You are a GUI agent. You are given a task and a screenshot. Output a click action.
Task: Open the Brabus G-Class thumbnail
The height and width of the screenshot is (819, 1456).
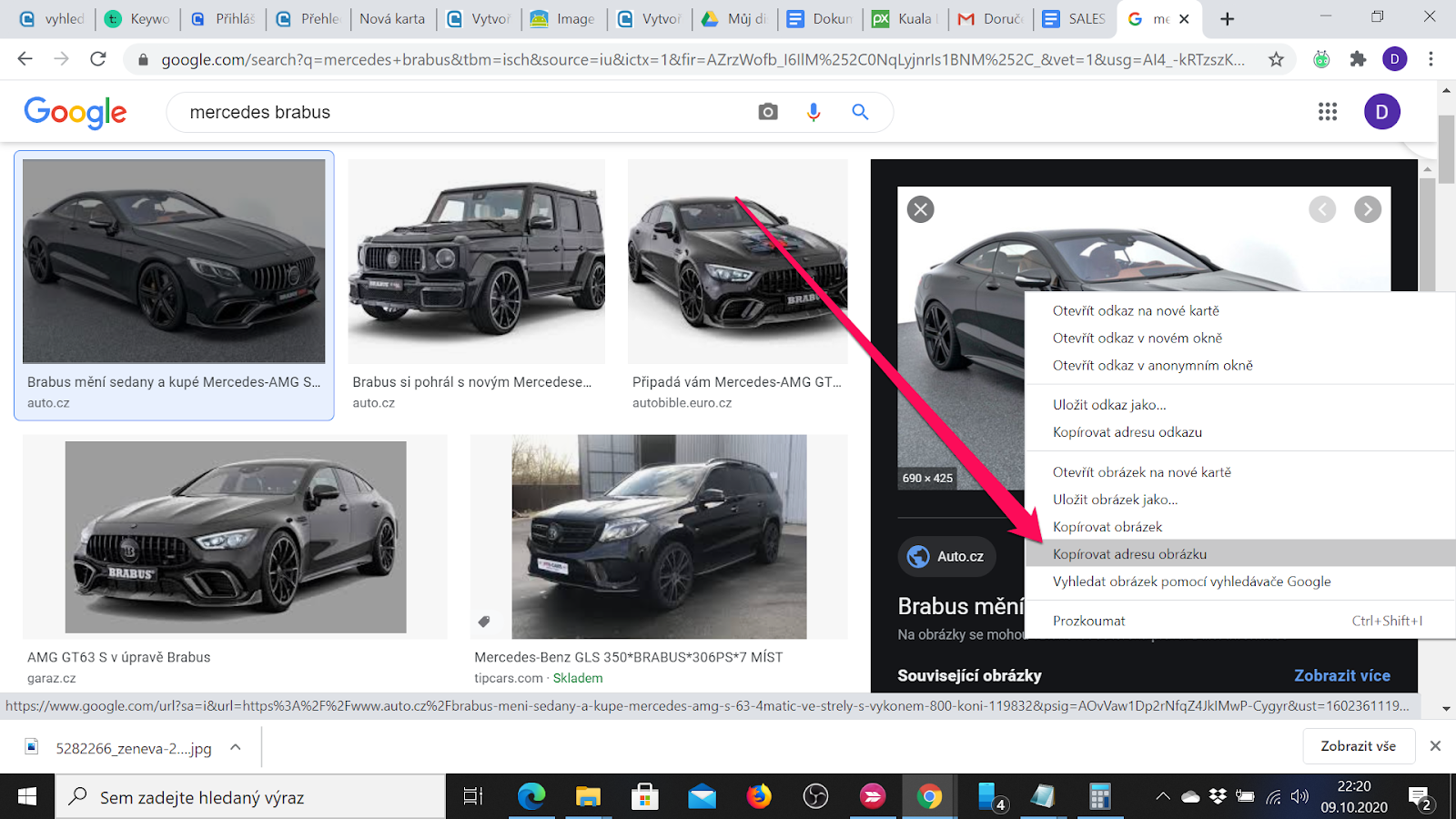coord(476,262)
